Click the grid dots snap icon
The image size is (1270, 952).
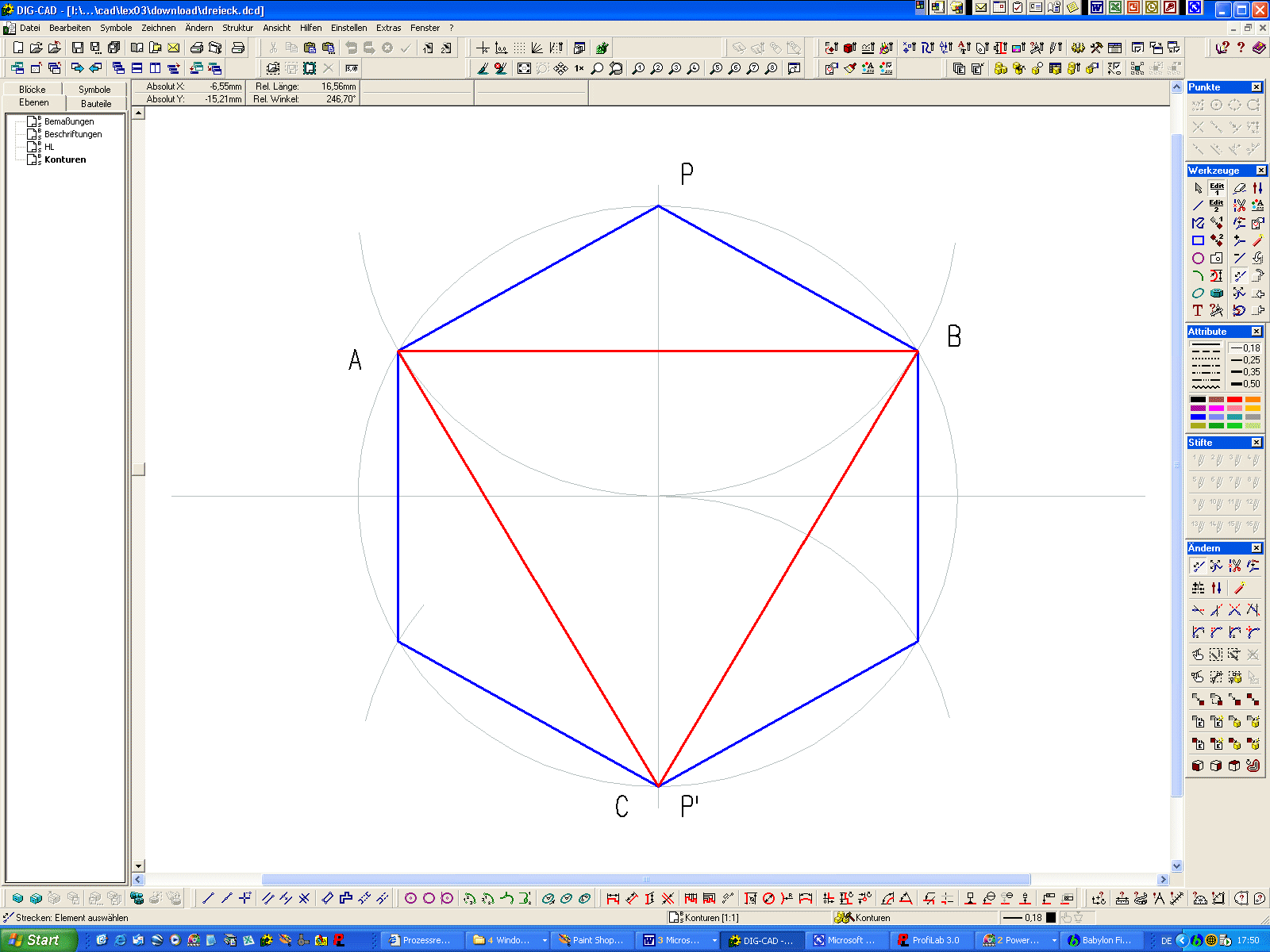(x=519, y=48)
